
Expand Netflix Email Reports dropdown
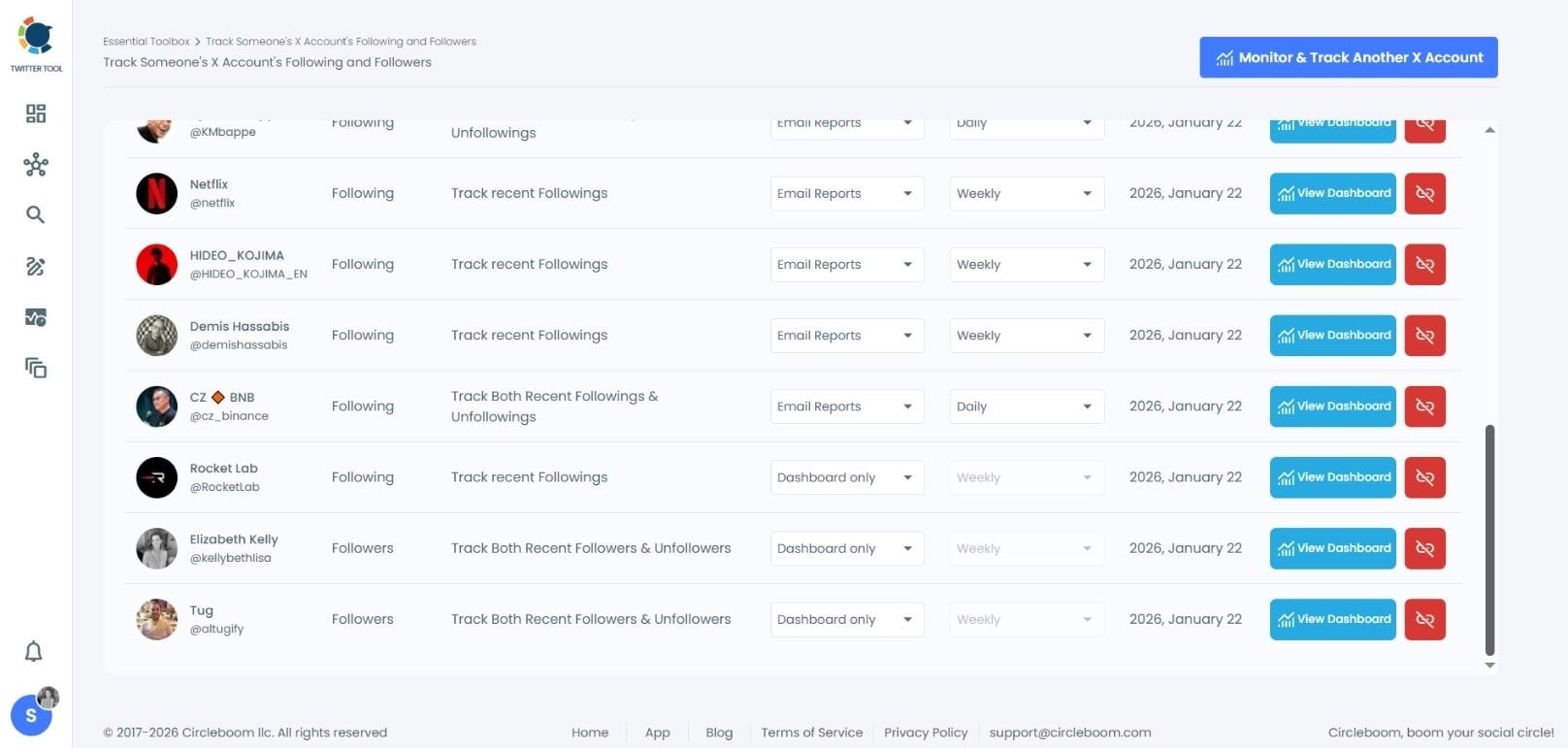point(846,194)
